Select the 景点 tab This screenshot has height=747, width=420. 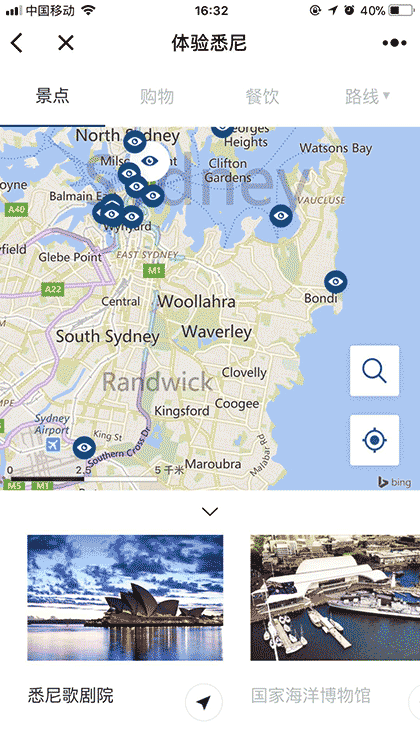click(x=52, y=96)
